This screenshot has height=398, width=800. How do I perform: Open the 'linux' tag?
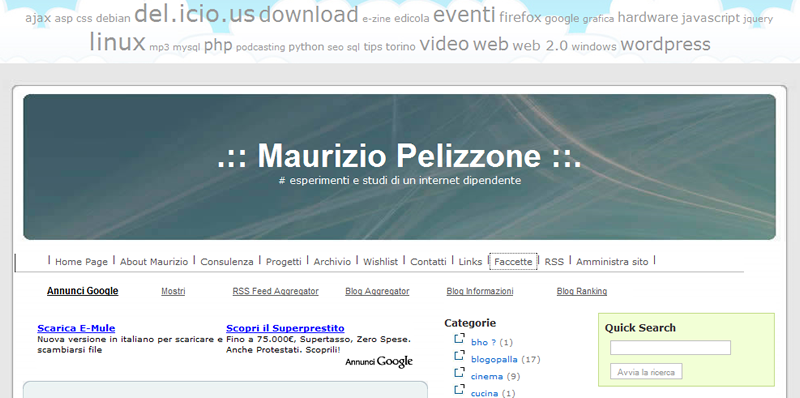tap(117, 42)
